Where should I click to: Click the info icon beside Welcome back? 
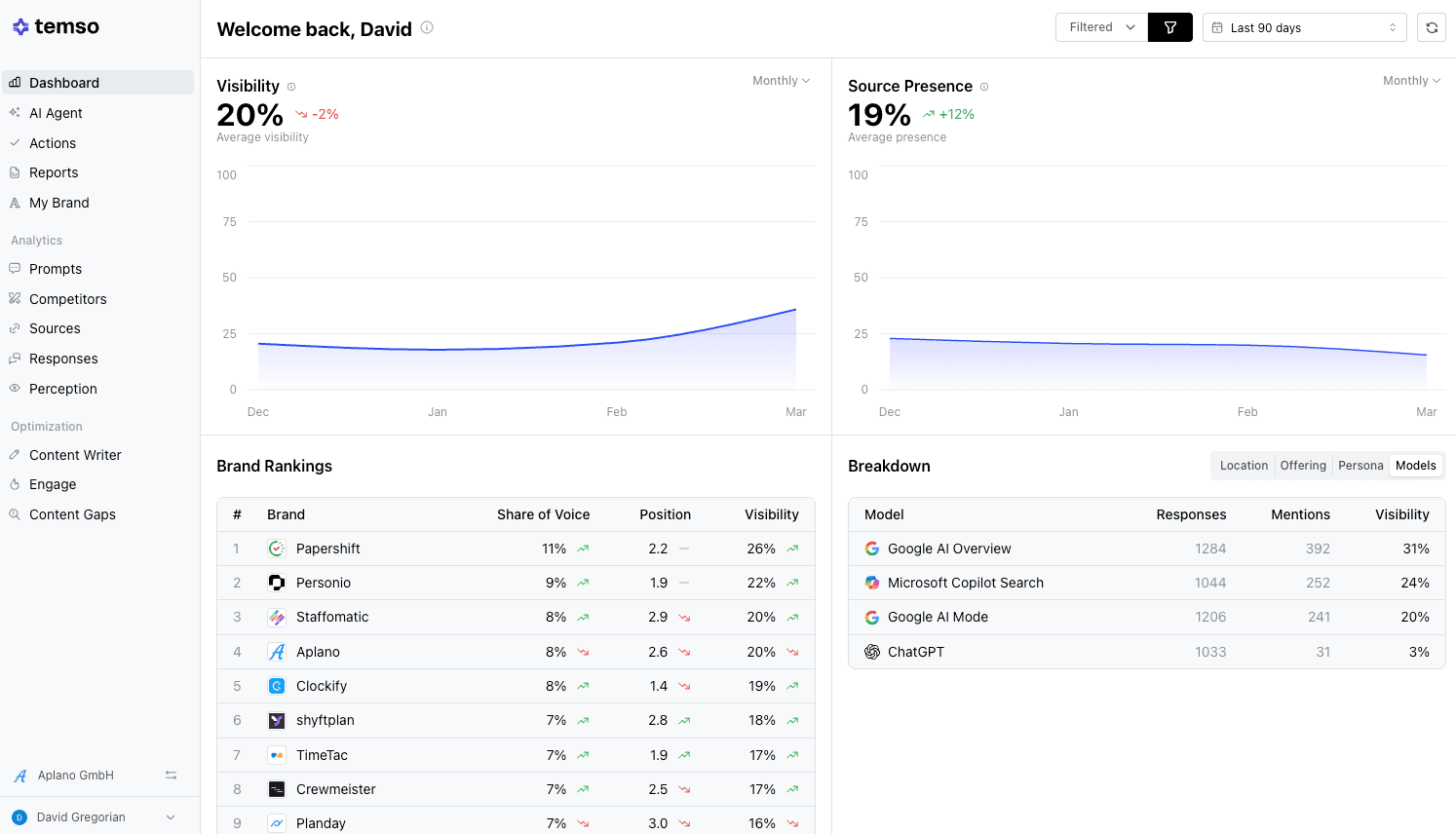427,28
